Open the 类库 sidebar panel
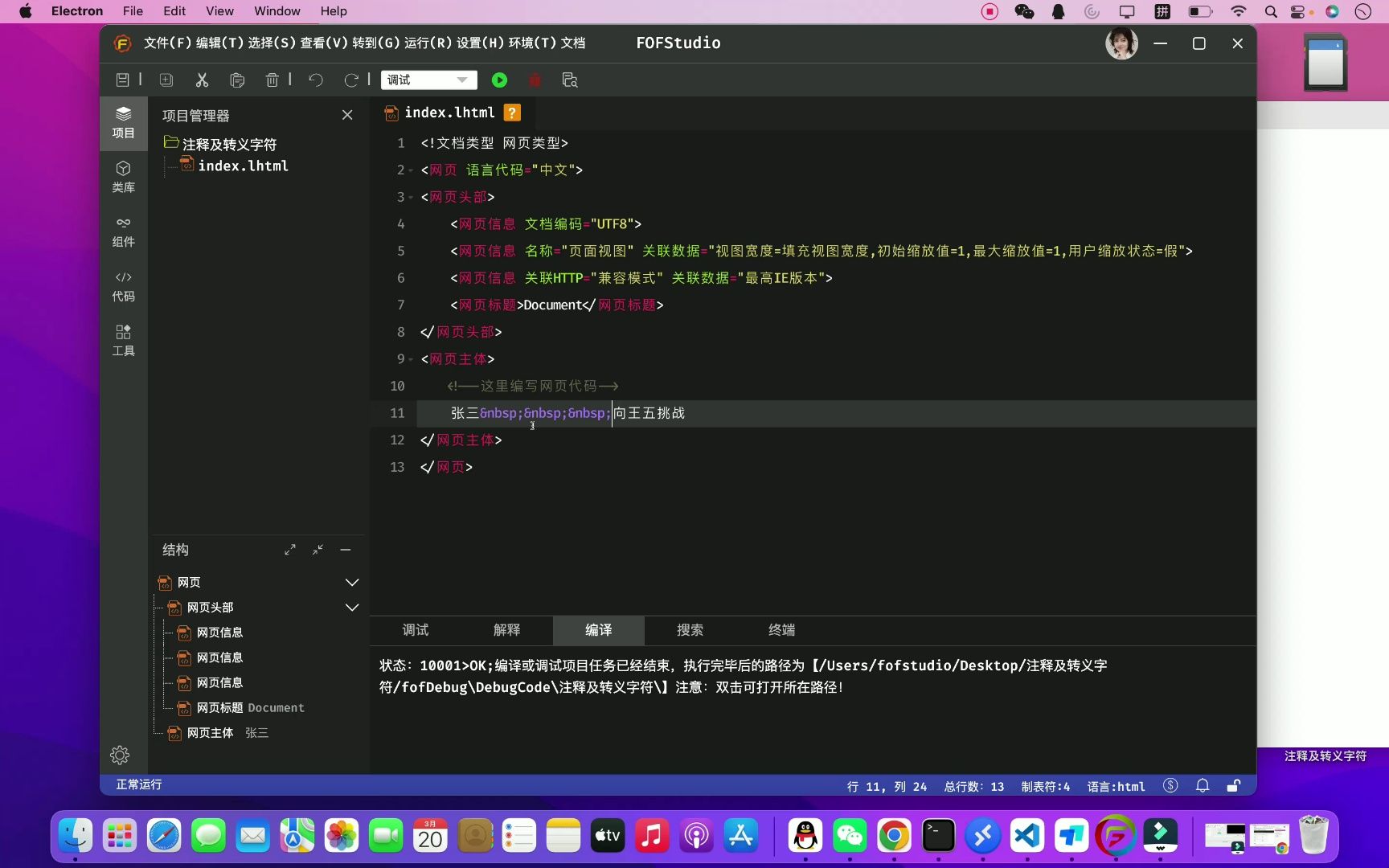This screenshot has height=868, width=1389. [123, 177]
